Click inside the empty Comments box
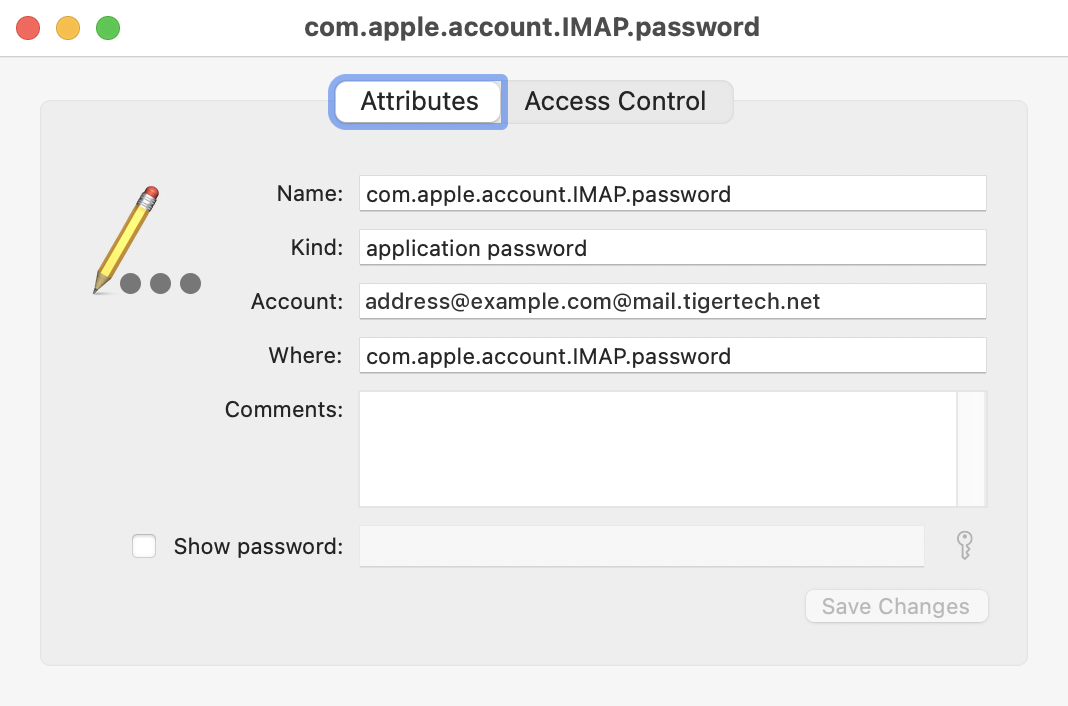The height and width of the screenshot is (706, 1068). click(657, 448)
